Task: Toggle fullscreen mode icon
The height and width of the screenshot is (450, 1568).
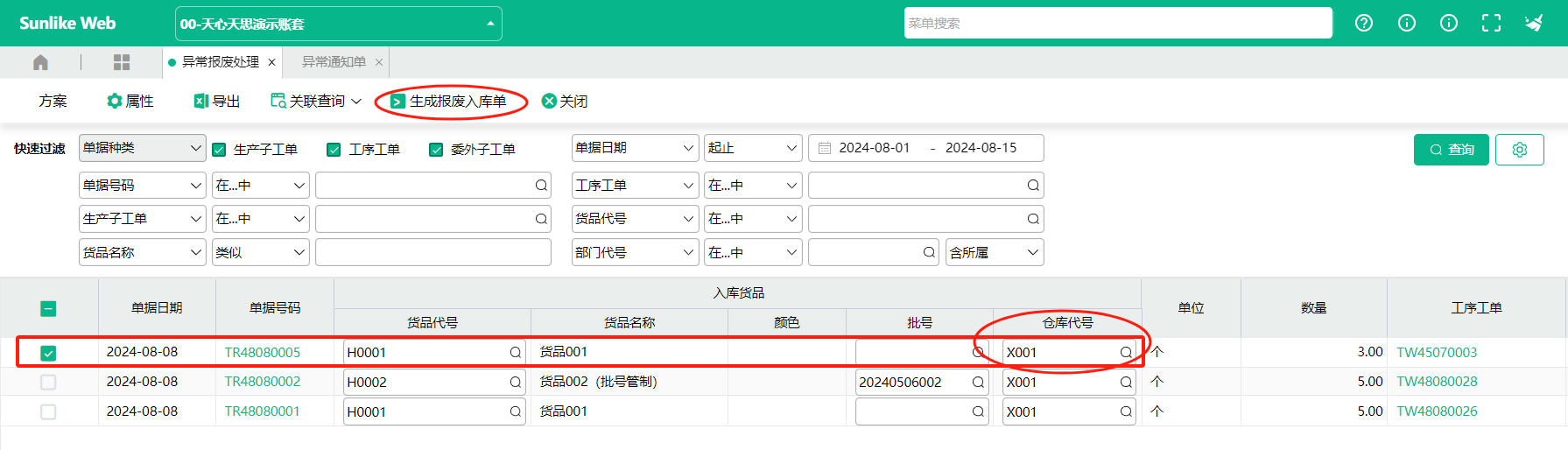Action: (x=1491, y=24)
